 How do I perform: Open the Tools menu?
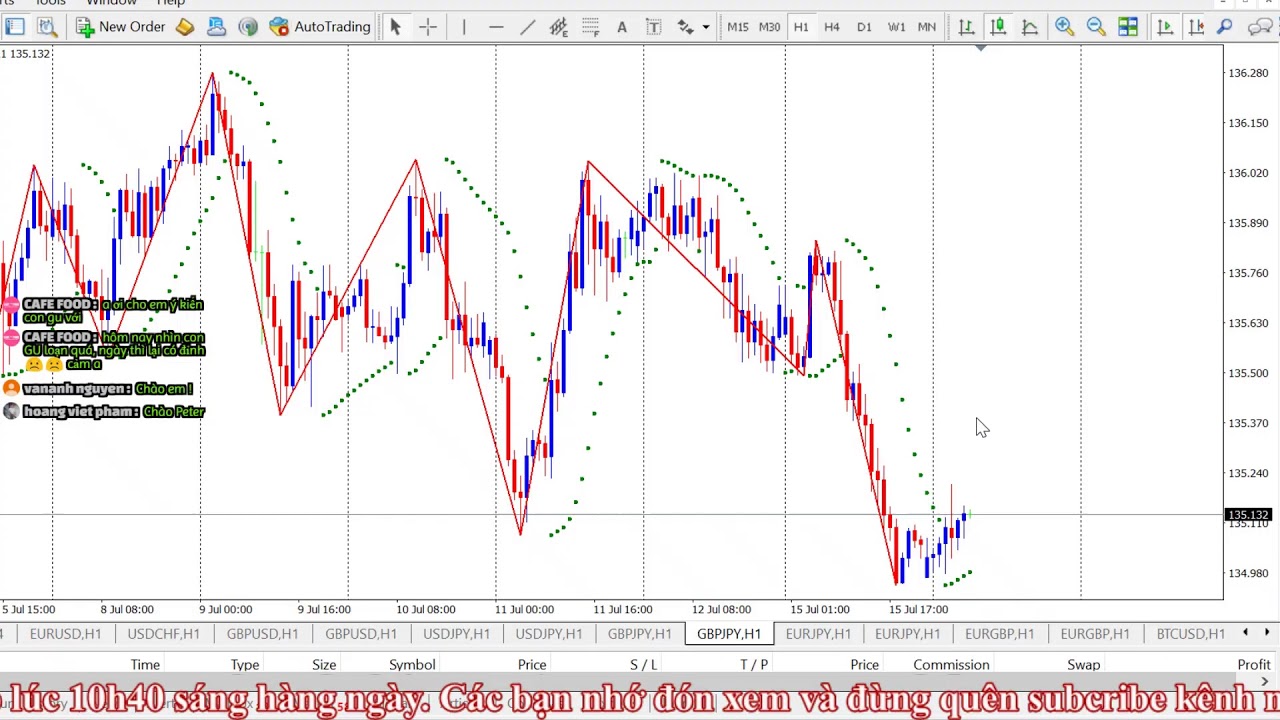(50, 3)
